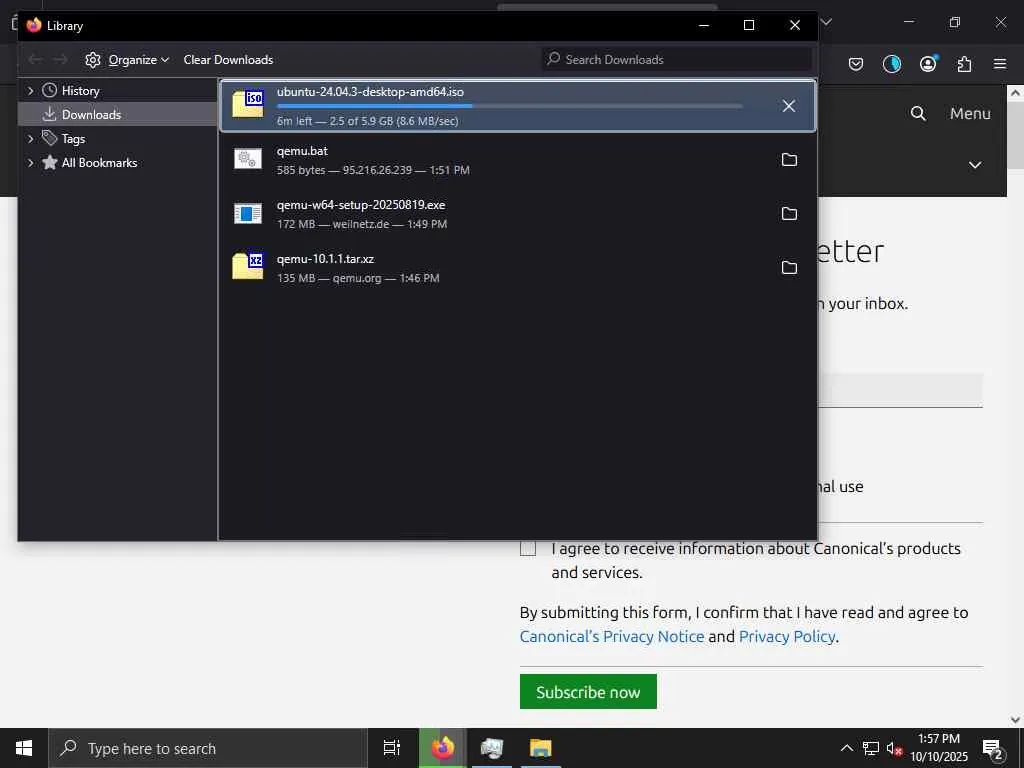Open Task View on the taskbar
Image resolution: width=1024 pixels, height=768 pixels.
point(392,748)
